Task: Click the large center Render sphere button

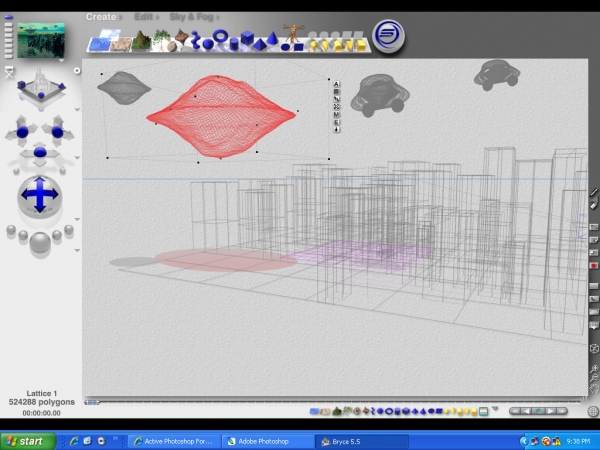Action: [40, 242]
